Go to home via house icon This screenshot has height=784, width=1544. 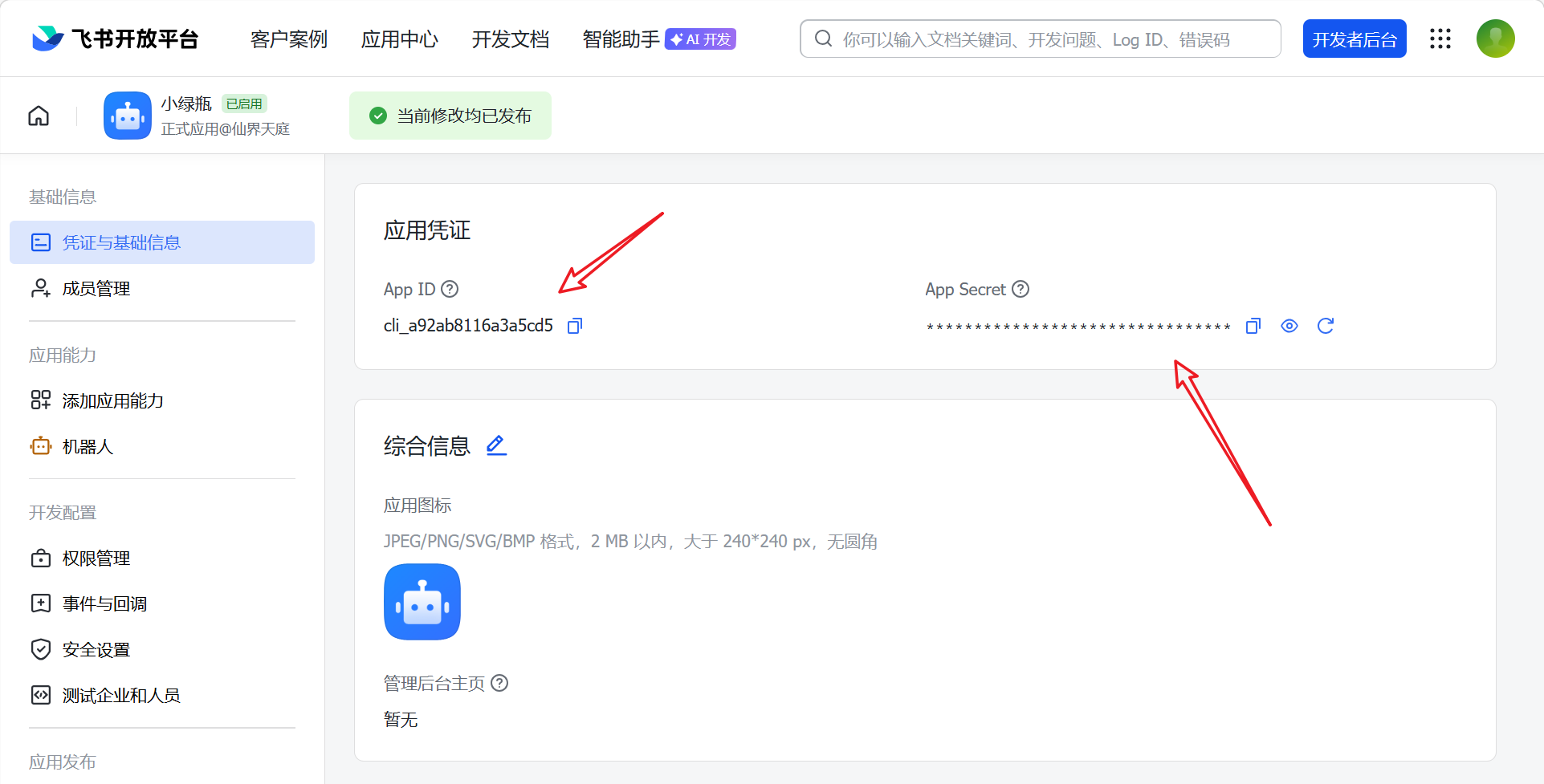tap(38, 116)
